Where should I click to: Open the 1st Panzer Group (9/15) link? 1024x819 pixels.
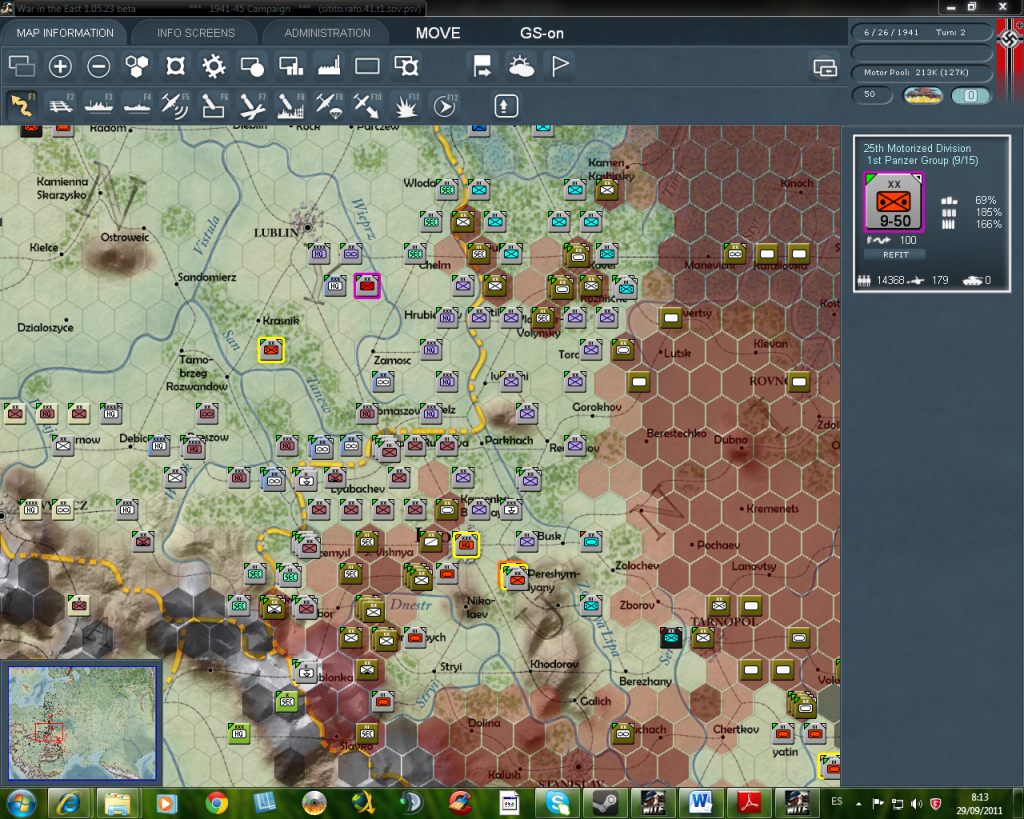[922, 161]
